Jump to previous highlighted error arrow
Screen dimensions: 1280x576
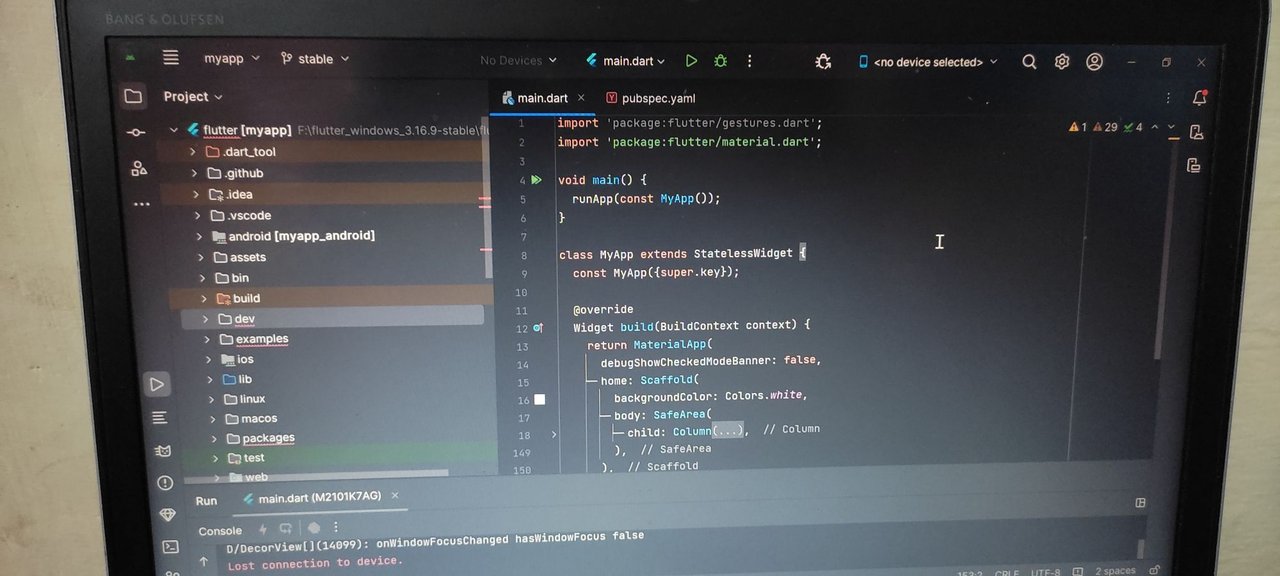(x=1155, y=128)
